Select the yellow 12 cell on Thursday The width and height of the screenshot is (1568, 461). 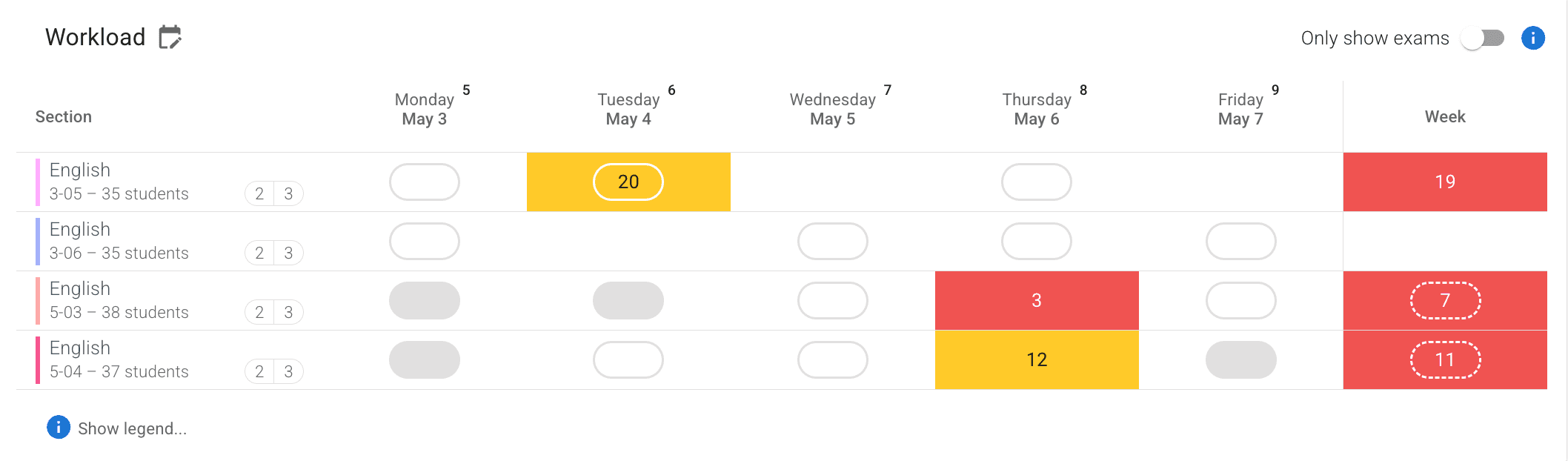(1036, 359)
